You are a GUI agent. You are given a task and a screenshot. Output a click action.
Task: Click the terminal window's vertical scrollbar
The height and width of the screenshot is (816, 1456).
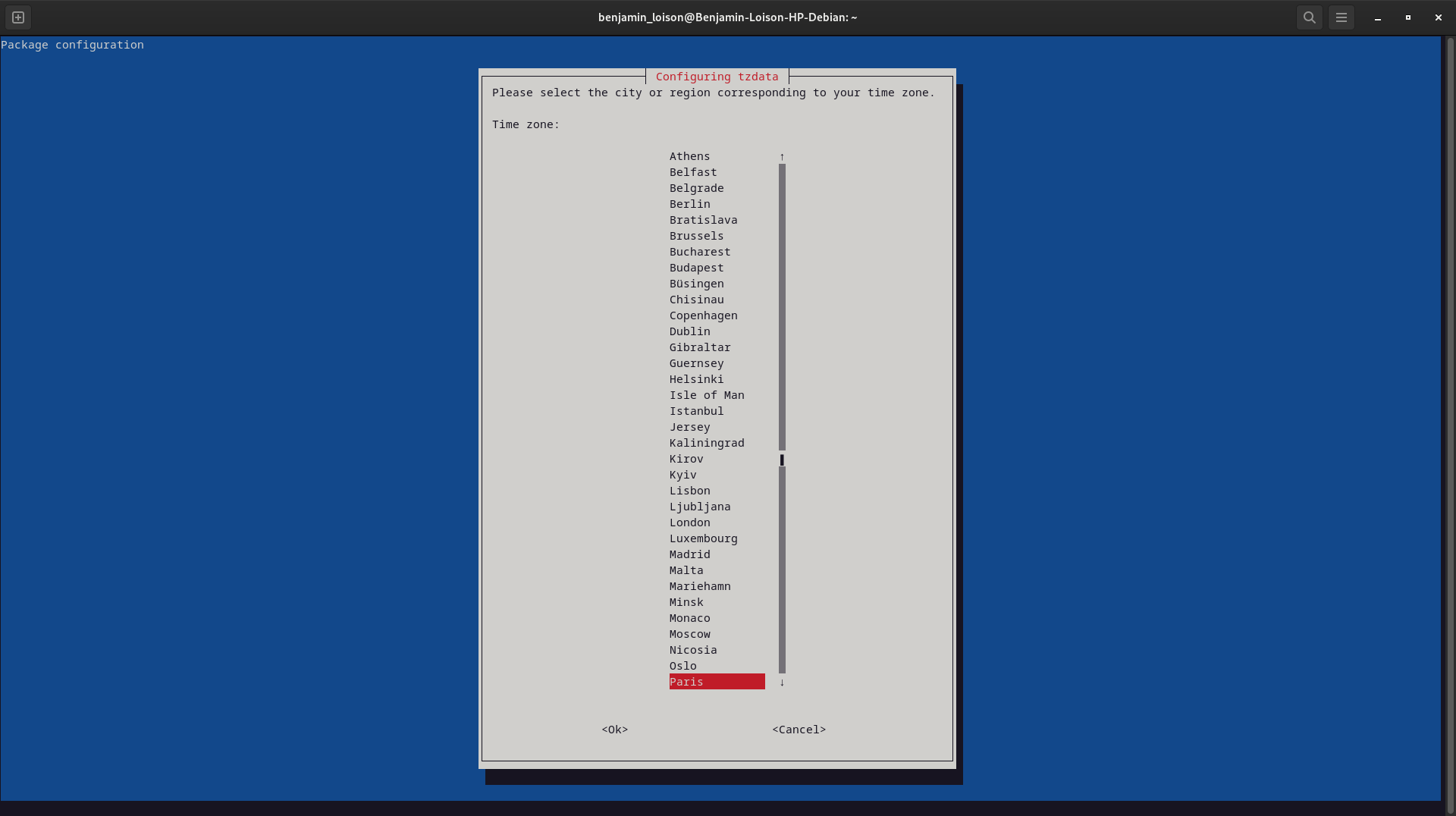pyautogui.click(x=1450, y=417)
